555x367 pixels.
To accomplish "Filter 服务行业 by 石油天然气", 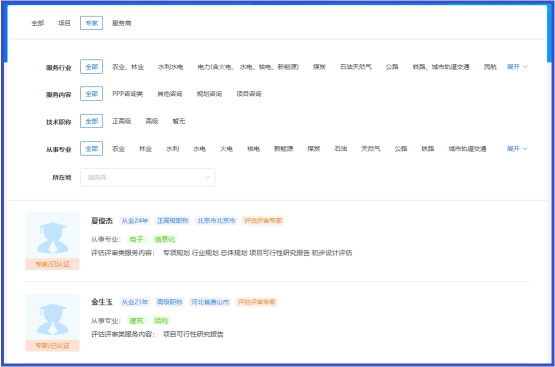I will click(x=355, y=67).
